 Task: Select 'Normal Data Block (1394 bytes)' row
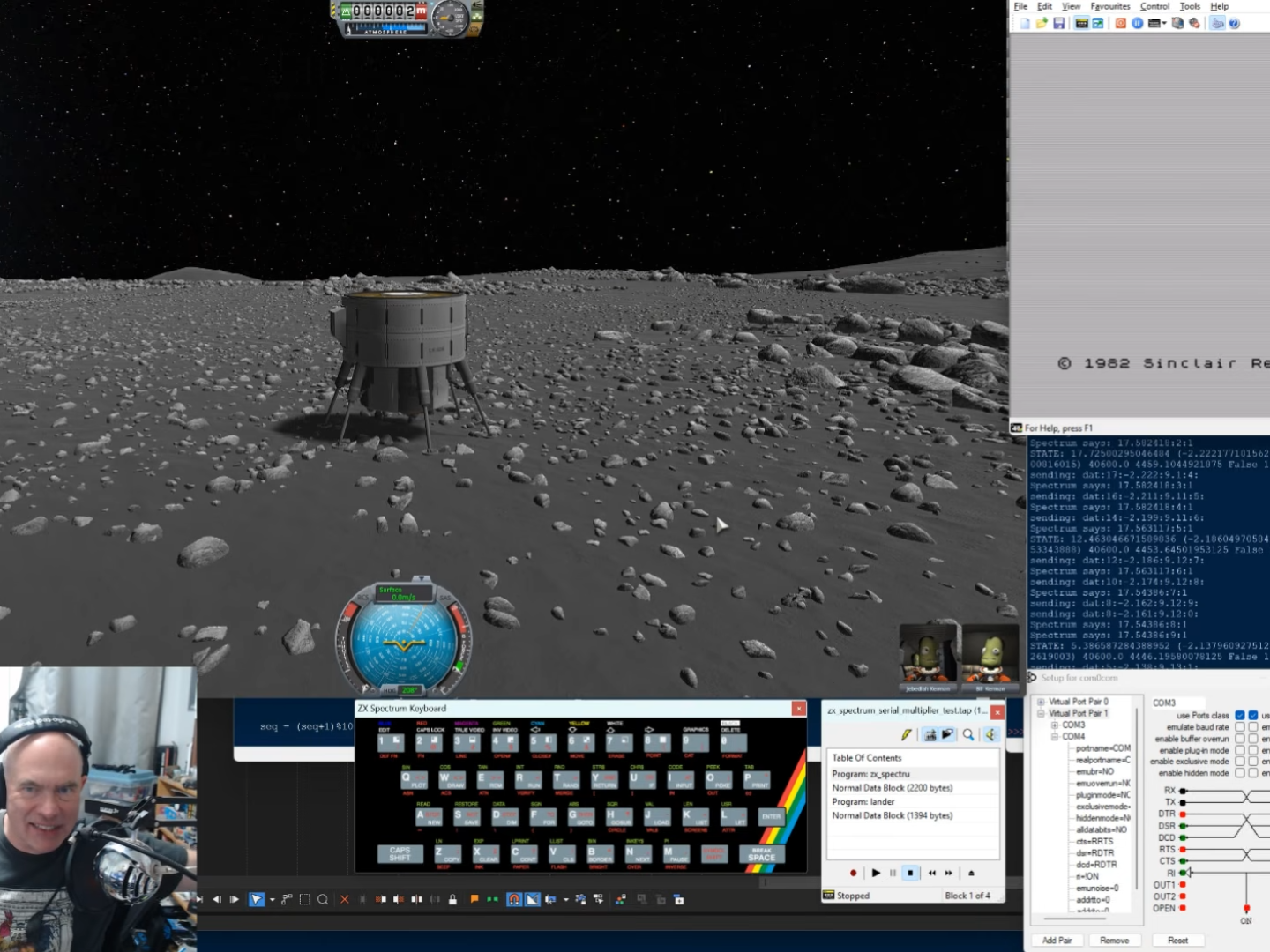pyautogui.click(x=913, y=815)
